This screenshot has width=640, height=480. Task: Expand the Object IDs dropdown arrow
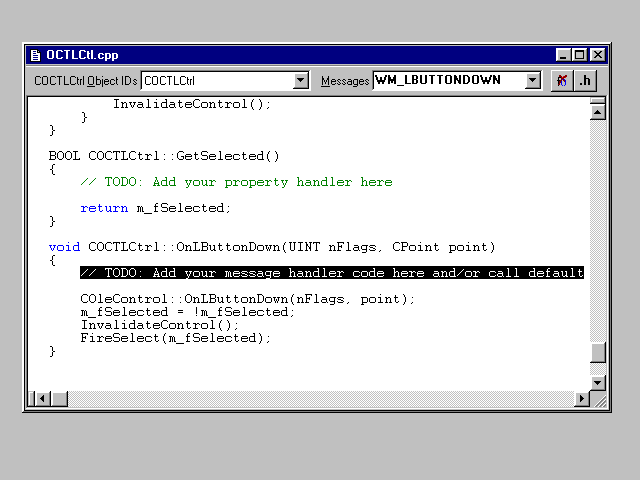(x=301, y=81)
